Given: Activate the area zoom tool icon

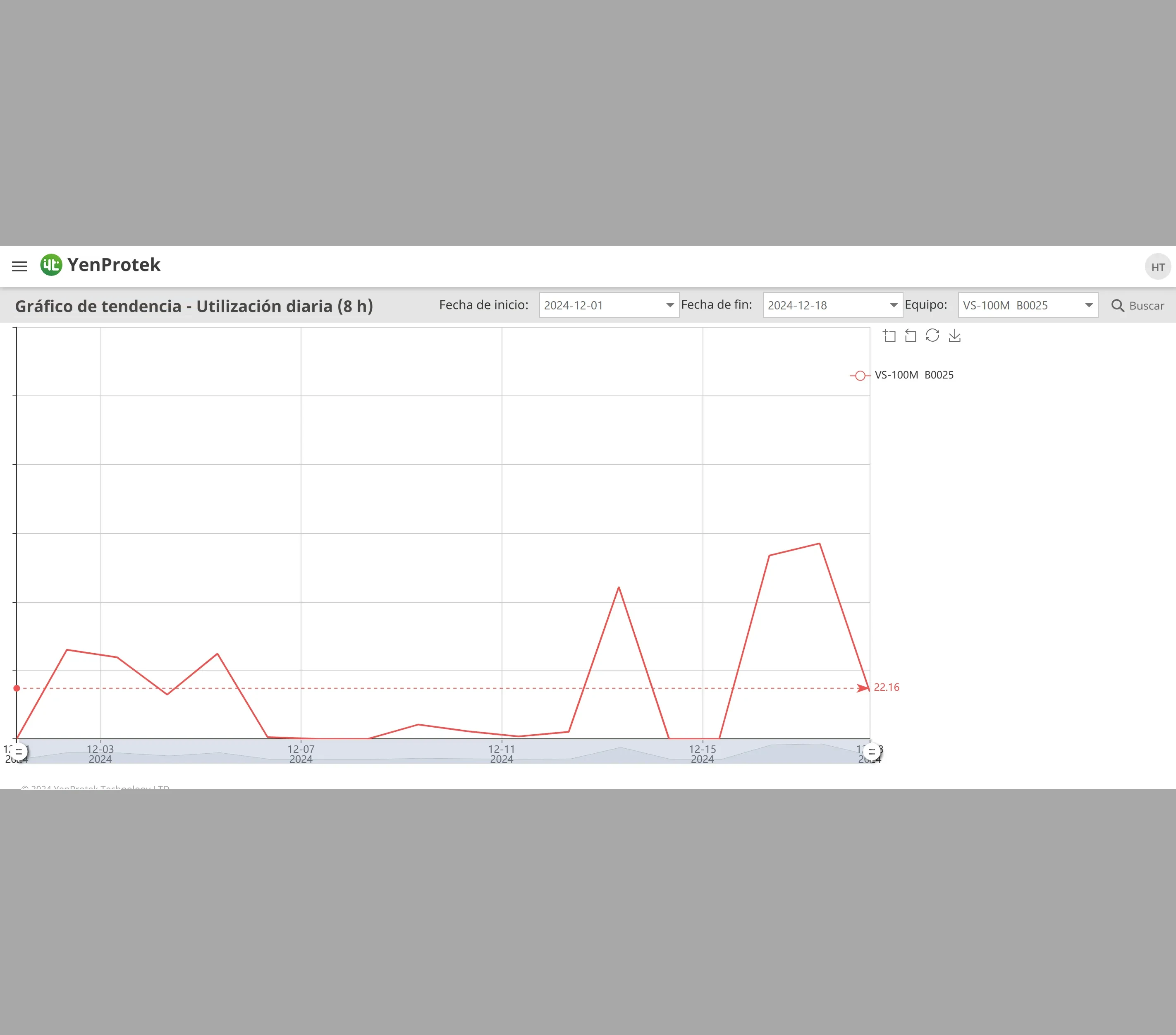Looking at the screenshot, I should (889, 335).
